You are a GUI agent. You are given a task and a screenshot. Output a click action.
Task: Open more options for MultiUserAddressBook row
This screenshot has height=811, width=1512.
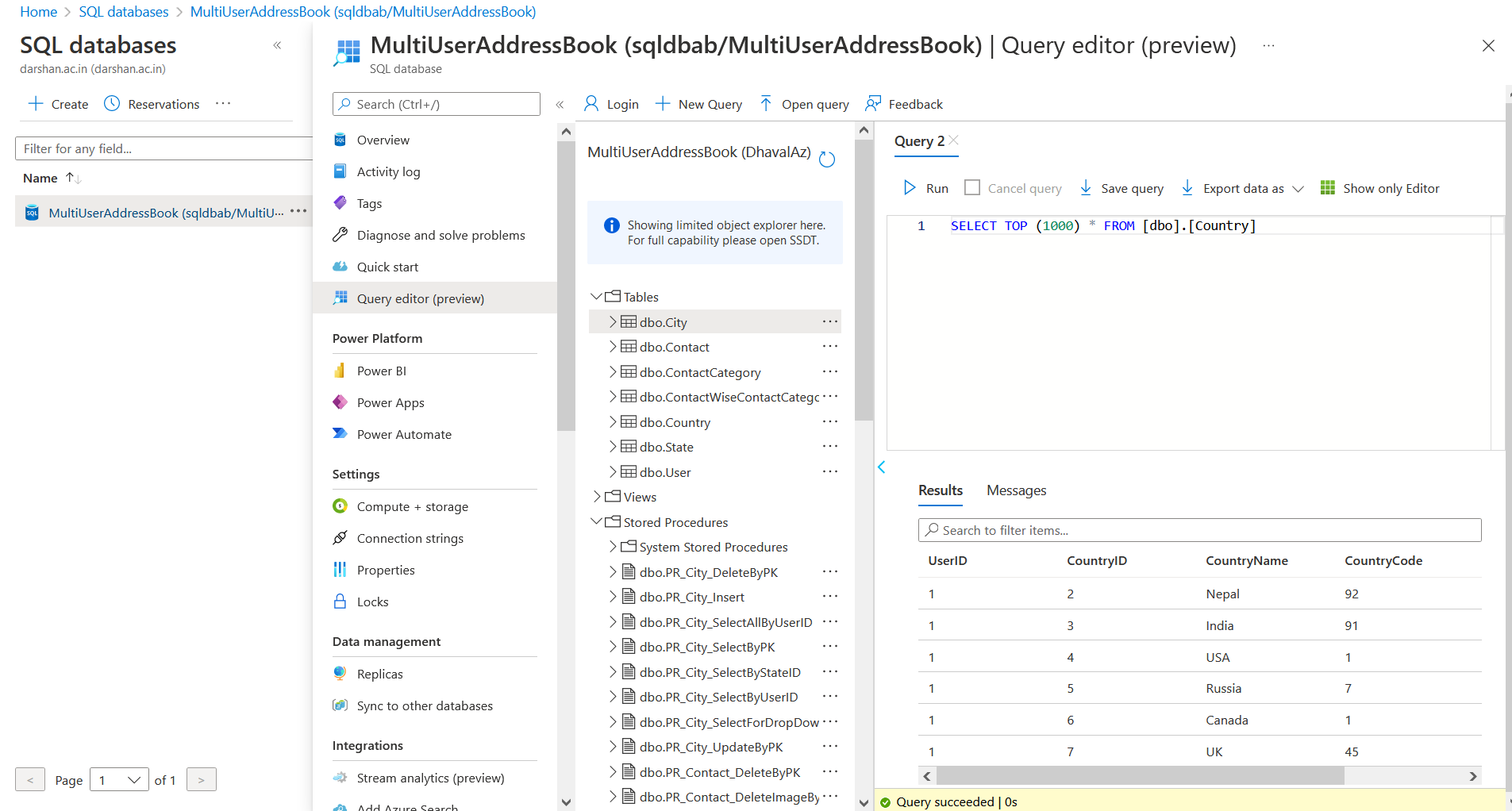[298, 211]
